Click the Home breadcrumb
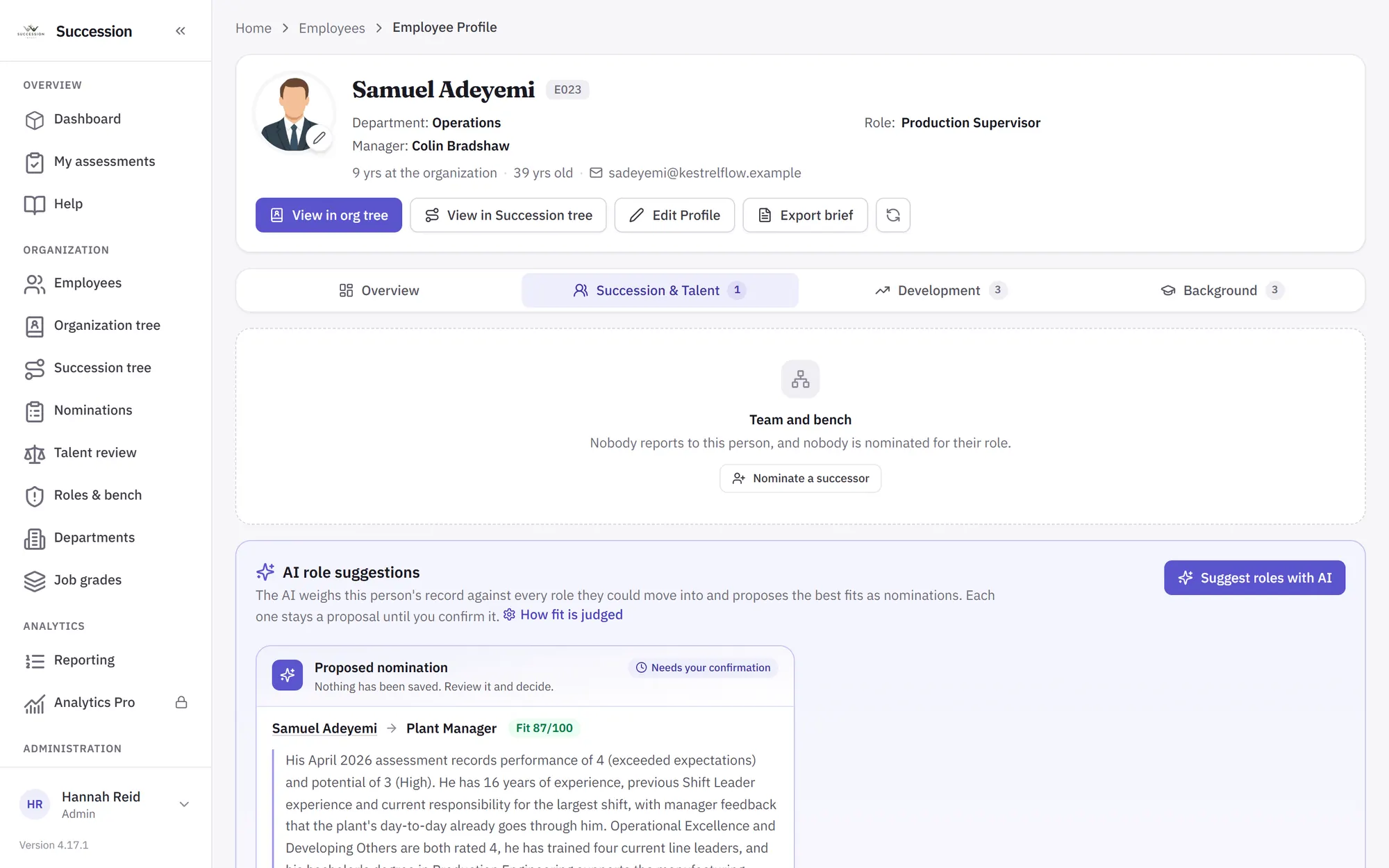This screenshot has width=1389, height=868. pos(253,28)
